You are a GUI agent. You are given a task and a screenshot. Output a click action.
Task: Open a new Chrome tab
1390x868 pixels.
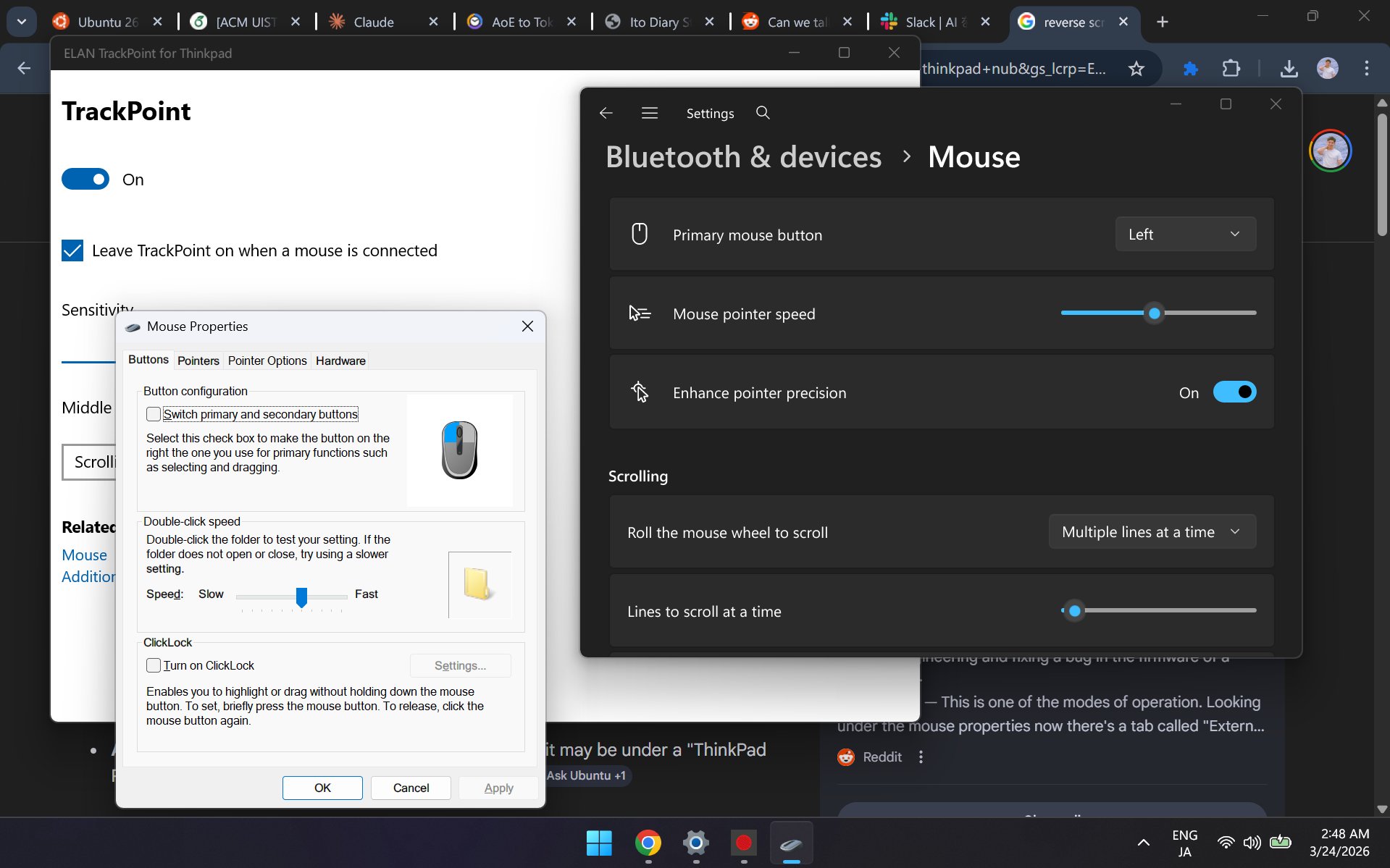pyautogui.click(x=1163, y=22)
